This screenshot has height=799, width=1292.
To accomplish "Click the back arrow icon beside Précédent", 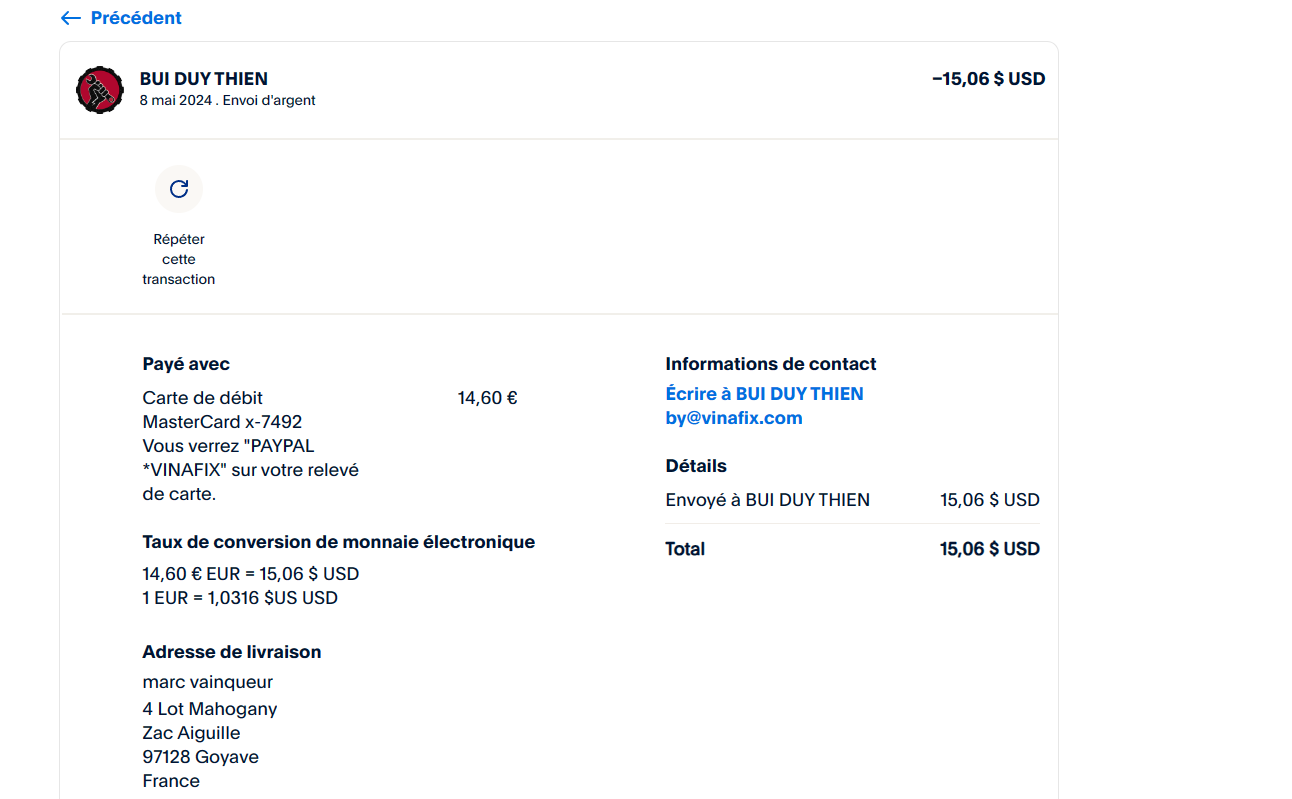I will pos(68,17).
